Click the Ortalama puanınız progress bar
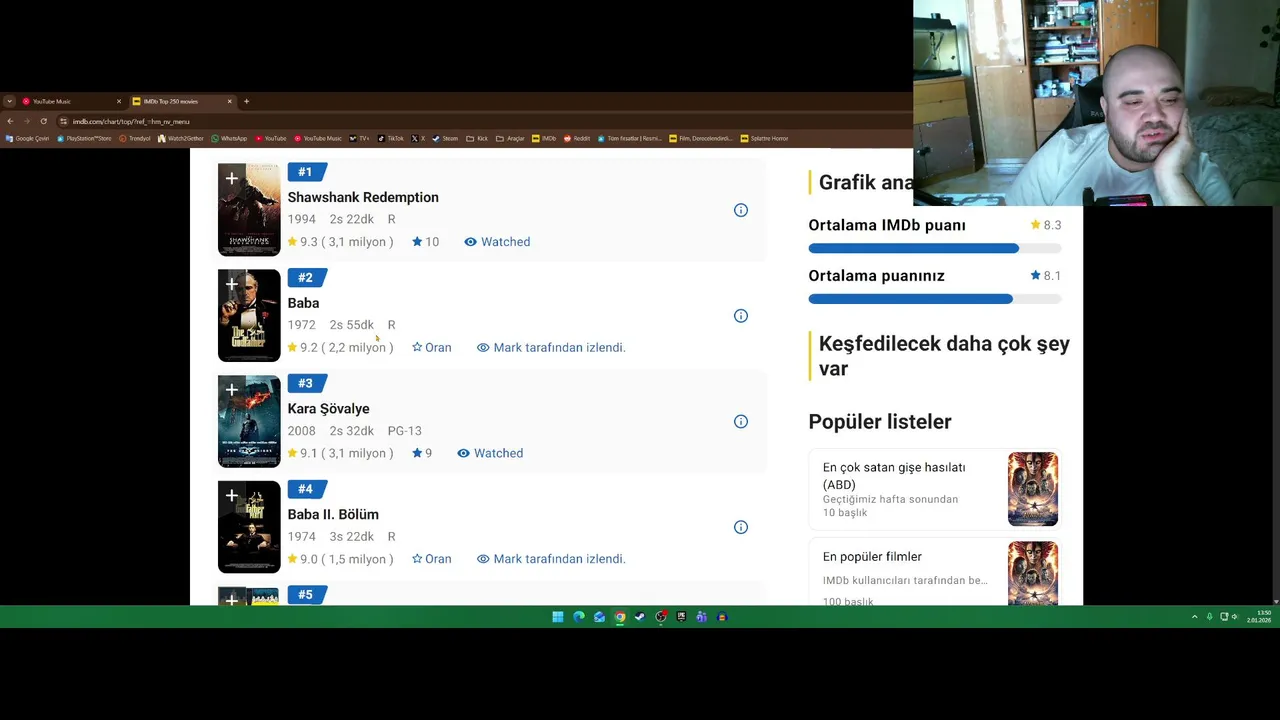Viewport: 1280px width, 720px height. (x=934, y=299)
